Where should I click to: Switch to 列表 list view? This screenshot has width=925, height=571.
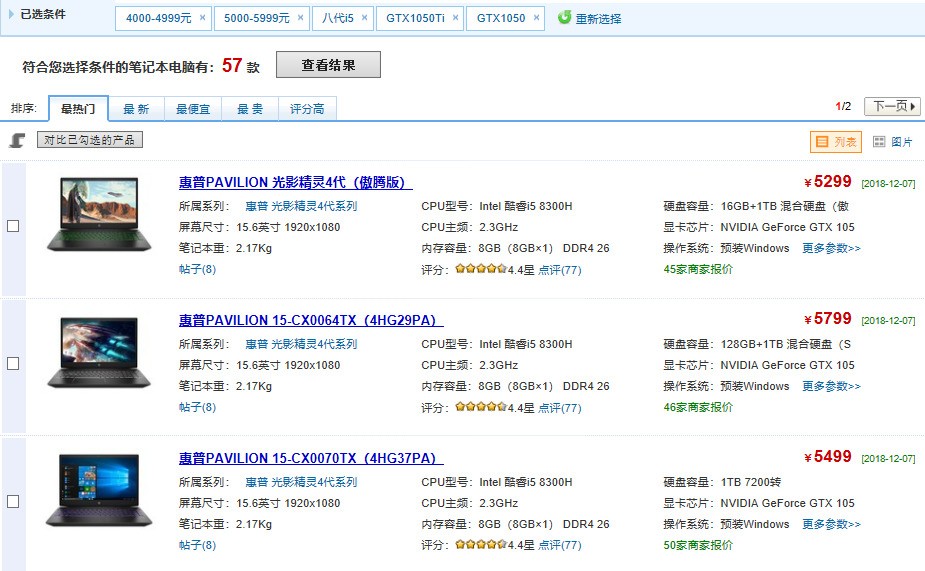(x=835, y=142)
